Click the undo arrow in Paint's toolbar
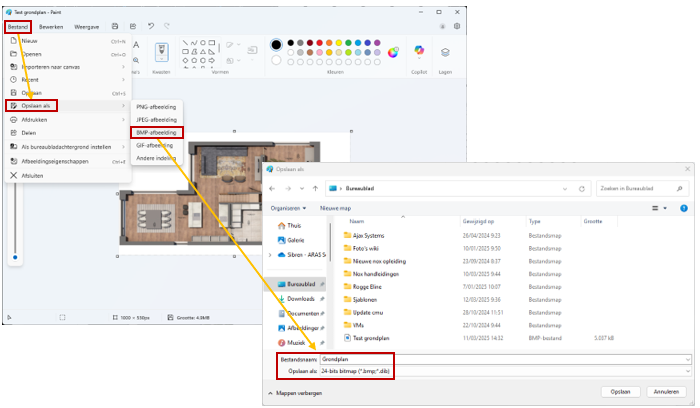Screen dimensions: 700x408 150,25
